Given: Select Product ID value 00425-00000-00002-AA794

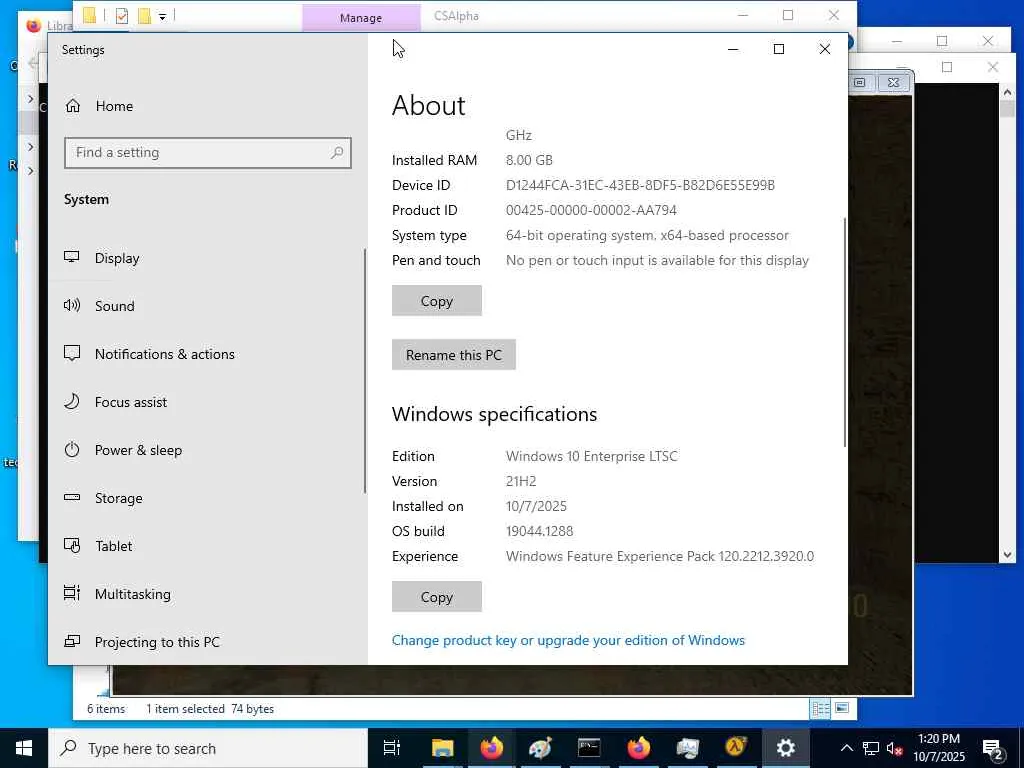Looking at the screenshot, I should pyautogui.click(x=591, y=210).
